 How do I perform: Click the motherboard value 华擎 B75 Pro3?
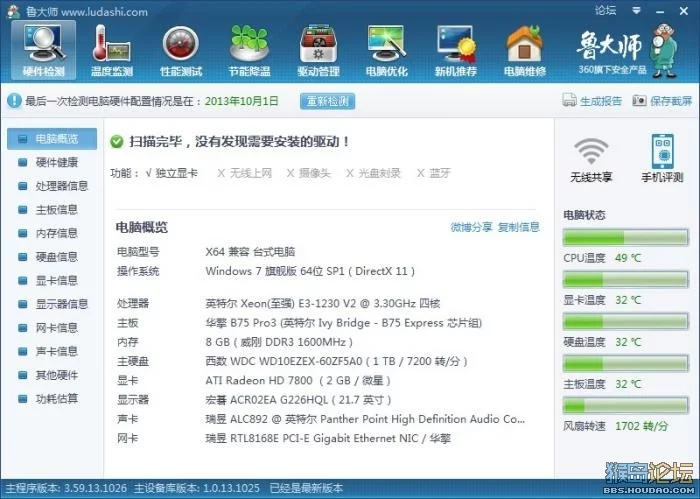pos(344,323)
